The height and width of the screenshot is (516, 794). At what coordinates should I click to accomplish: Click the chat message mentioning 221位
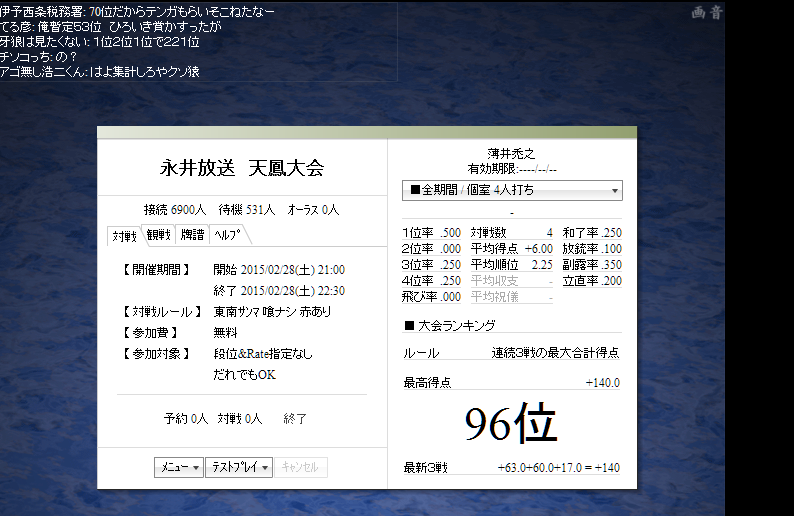[x=100, y=42]
